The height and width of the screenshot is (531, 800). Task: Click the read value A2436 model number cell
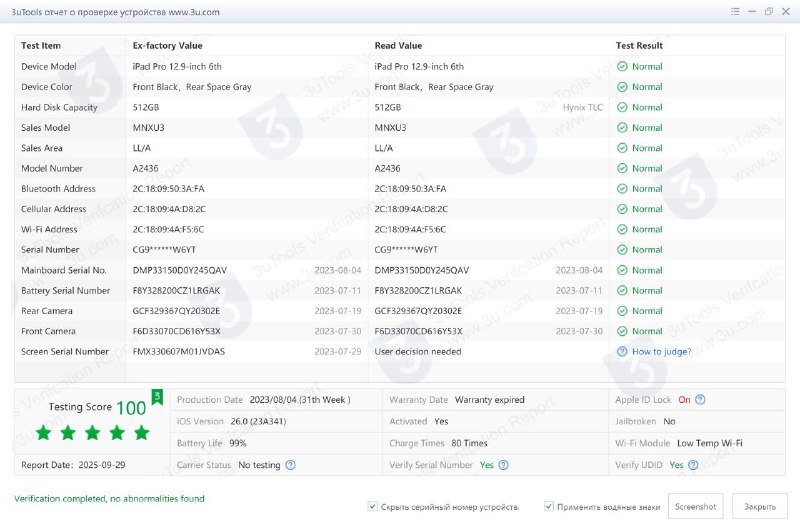pyautogui.click(x=387, y=169)
